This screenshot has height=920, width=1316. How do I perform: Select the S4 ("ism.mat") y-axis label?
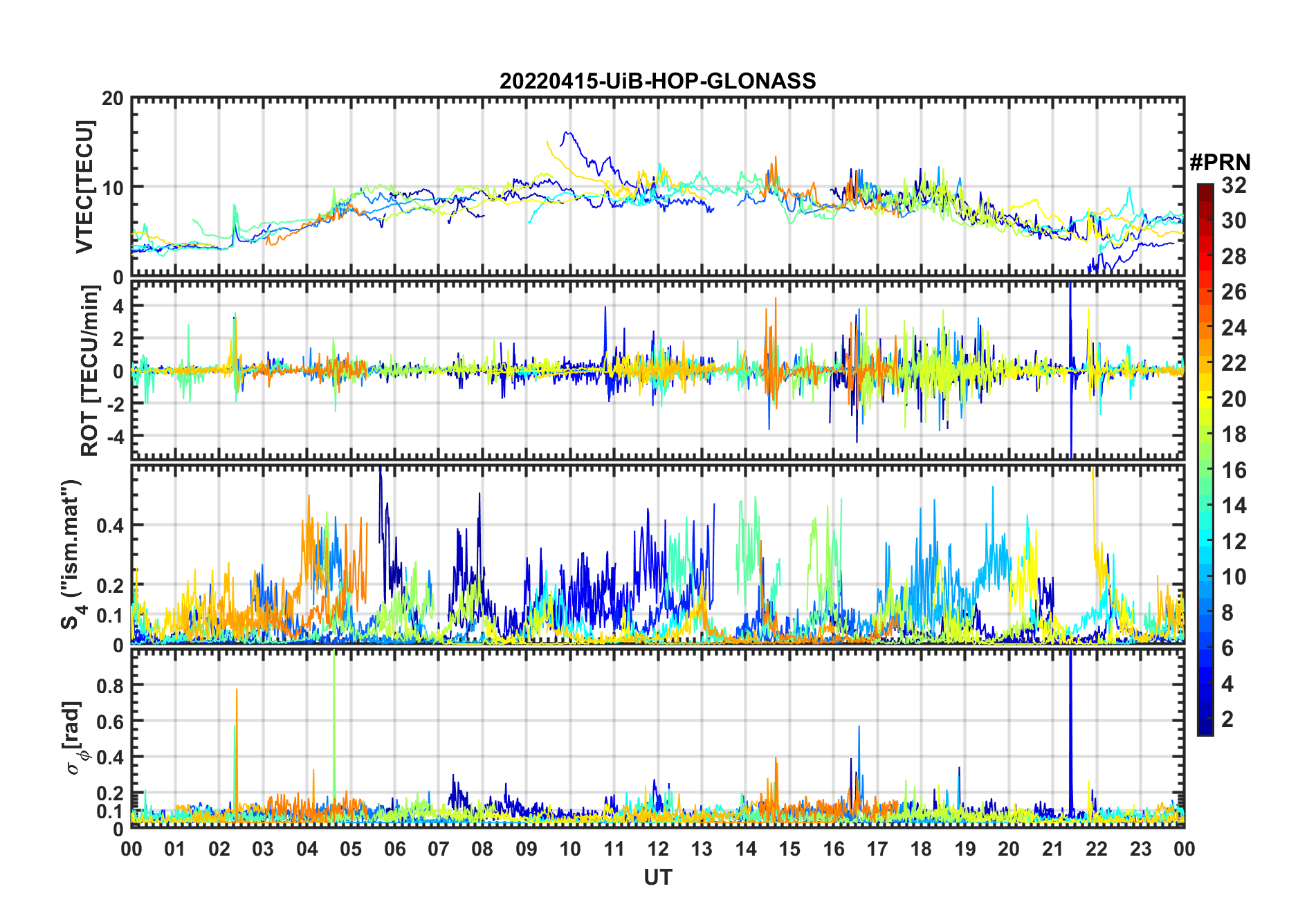[x=71, y=555]
